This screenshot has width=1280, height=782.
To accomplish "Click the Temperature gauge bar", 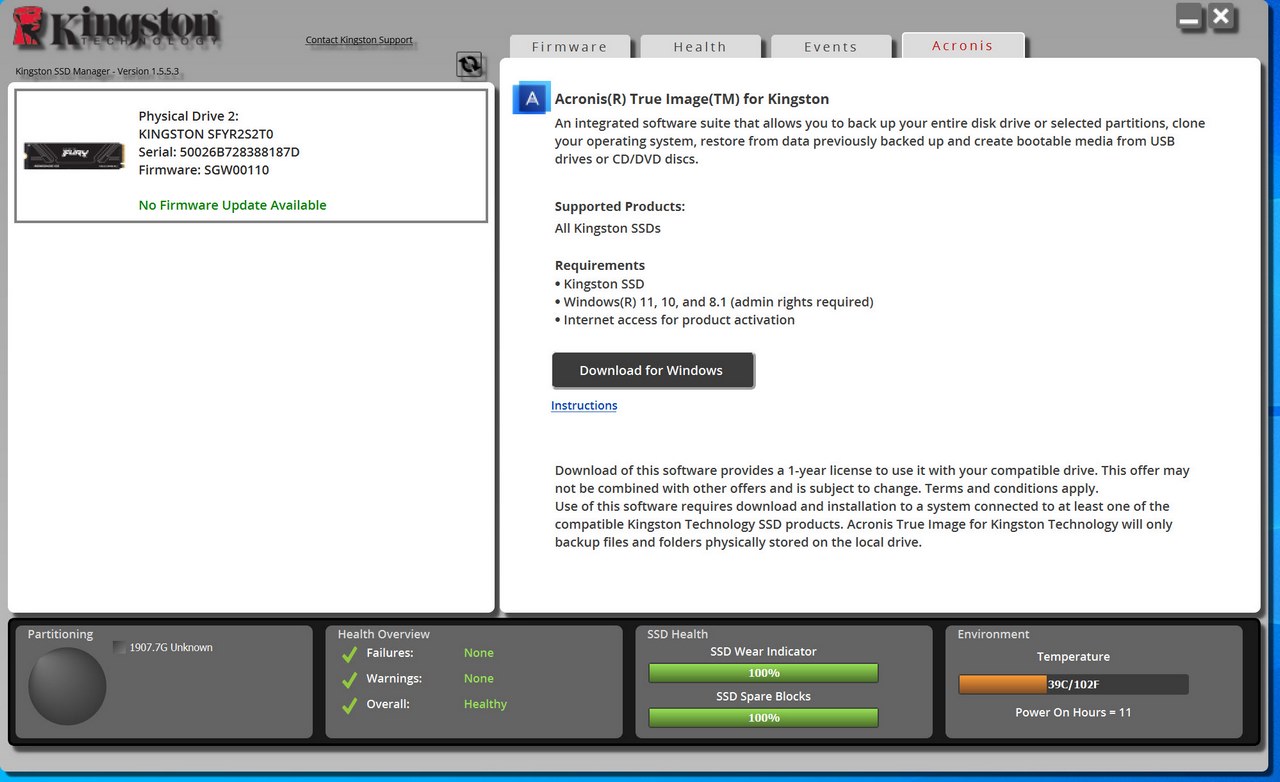I will coord(1073,685).
